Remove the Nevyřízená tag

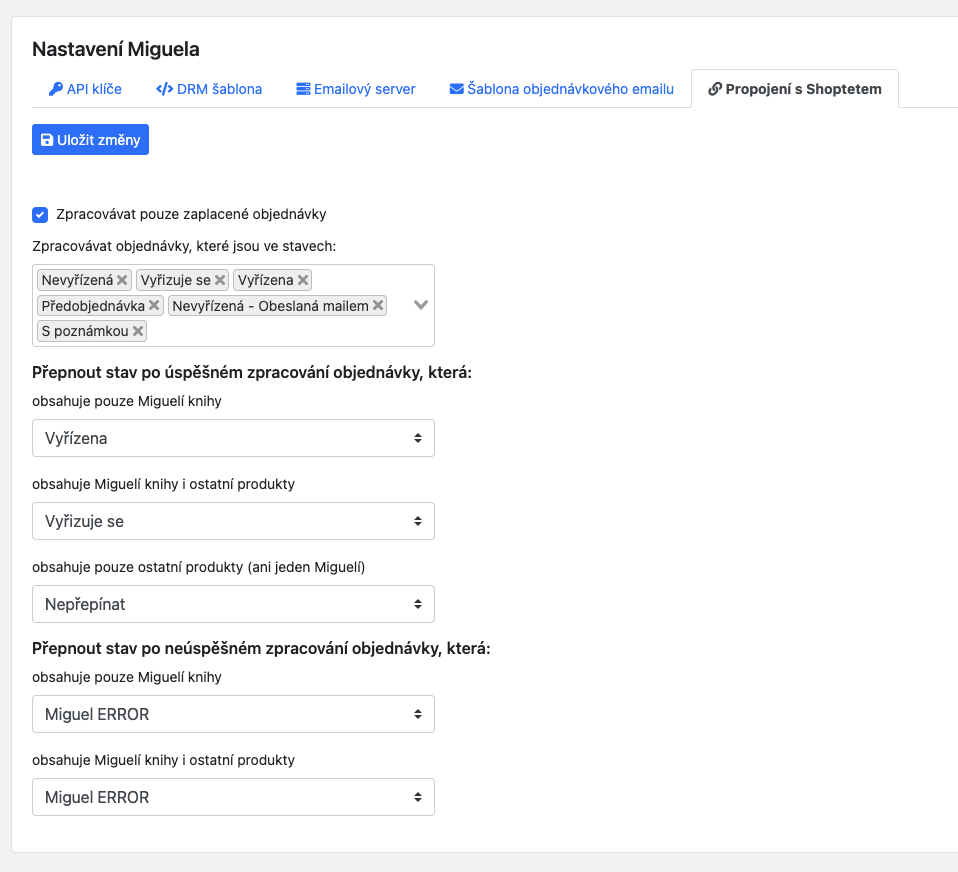122,280
